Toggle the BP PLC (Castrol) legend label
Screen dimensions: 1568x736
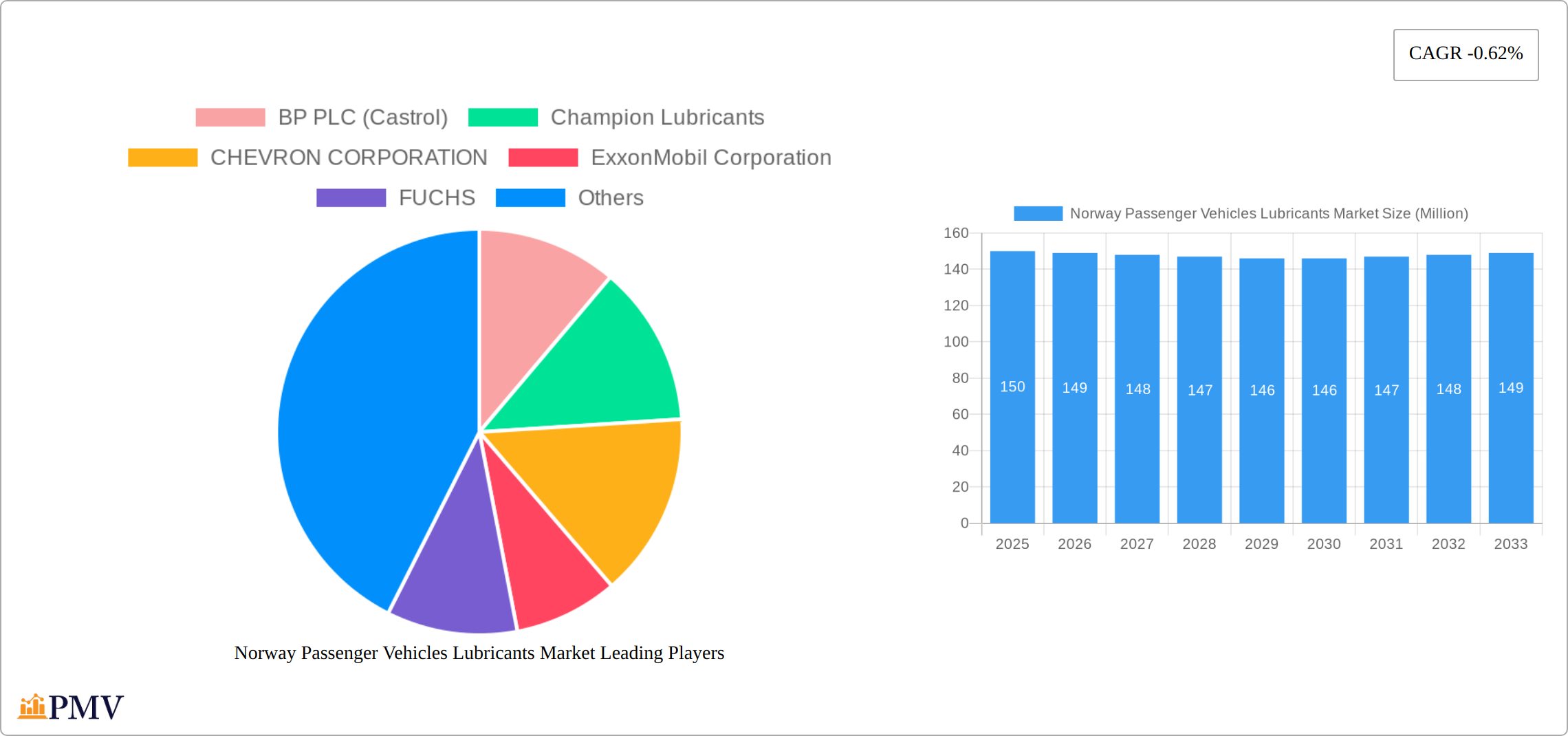tap(363, 118)
